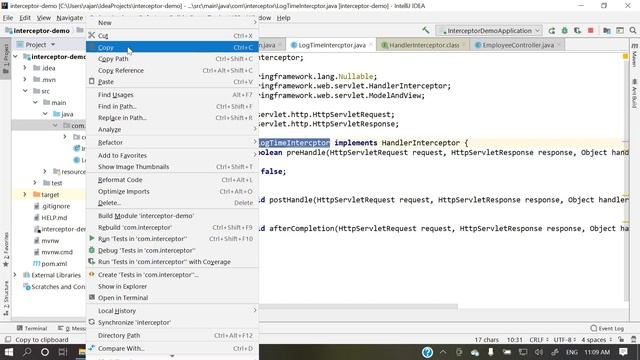Open Project Structure icon in toolbar

tap(607, 31)
